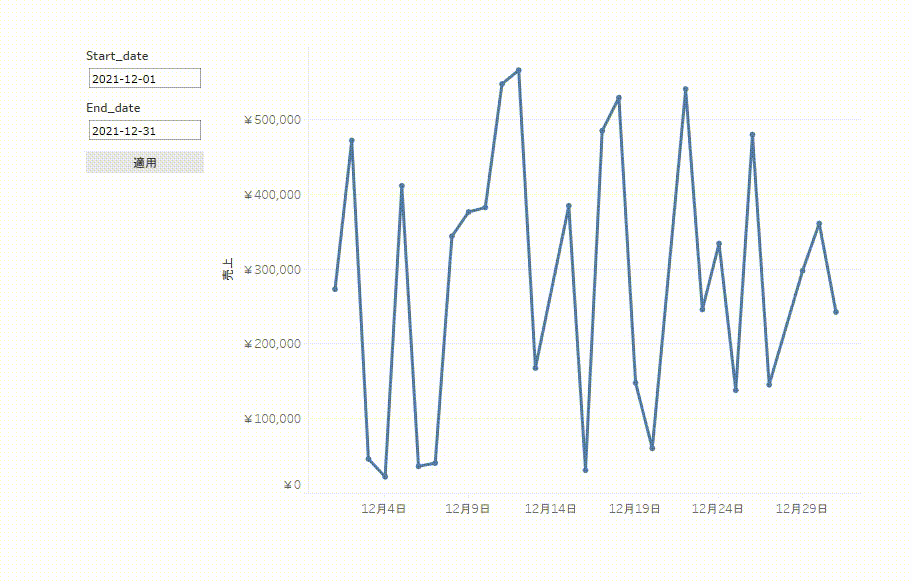Screen dimensions: 912x584
Task: Click the 12月14日 axis label
Action: [550, 509]
